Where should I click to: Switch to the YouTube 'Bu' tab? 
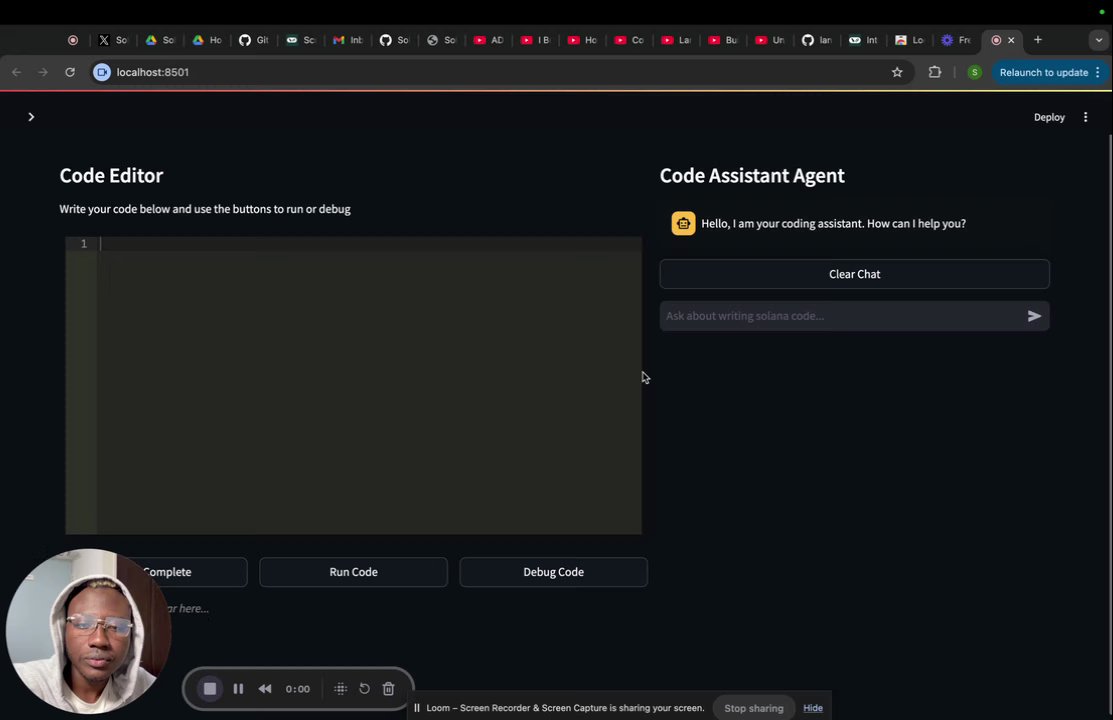tap(723, 40)
